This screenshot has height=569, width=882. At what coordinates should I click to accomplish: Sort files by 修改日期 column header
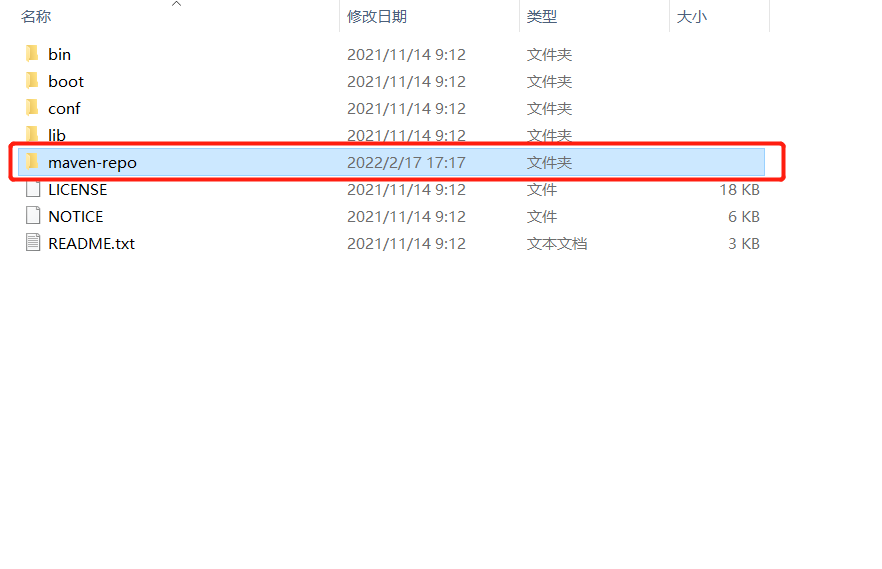377,16
